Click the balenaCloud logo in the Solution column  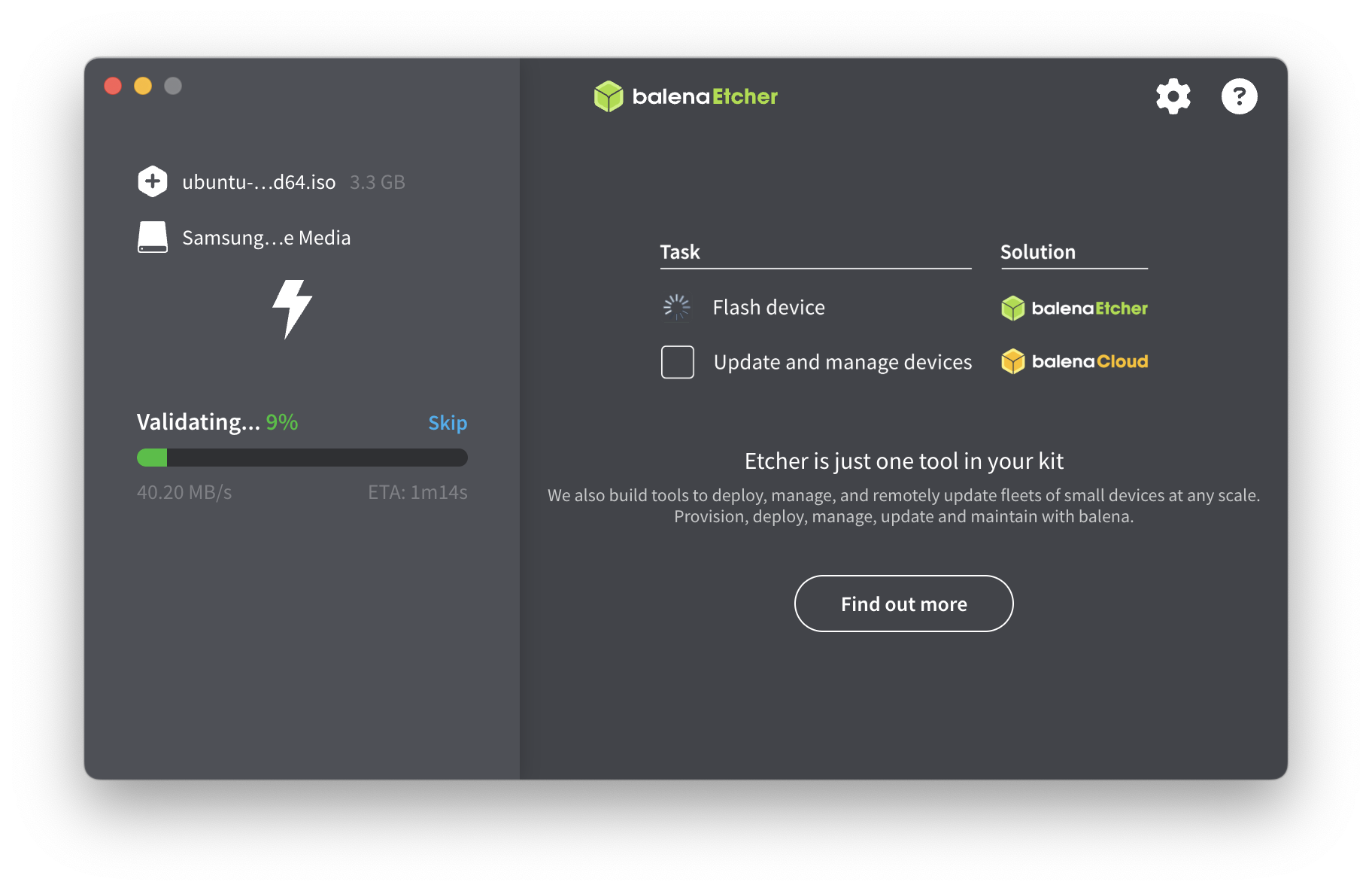1074,362
